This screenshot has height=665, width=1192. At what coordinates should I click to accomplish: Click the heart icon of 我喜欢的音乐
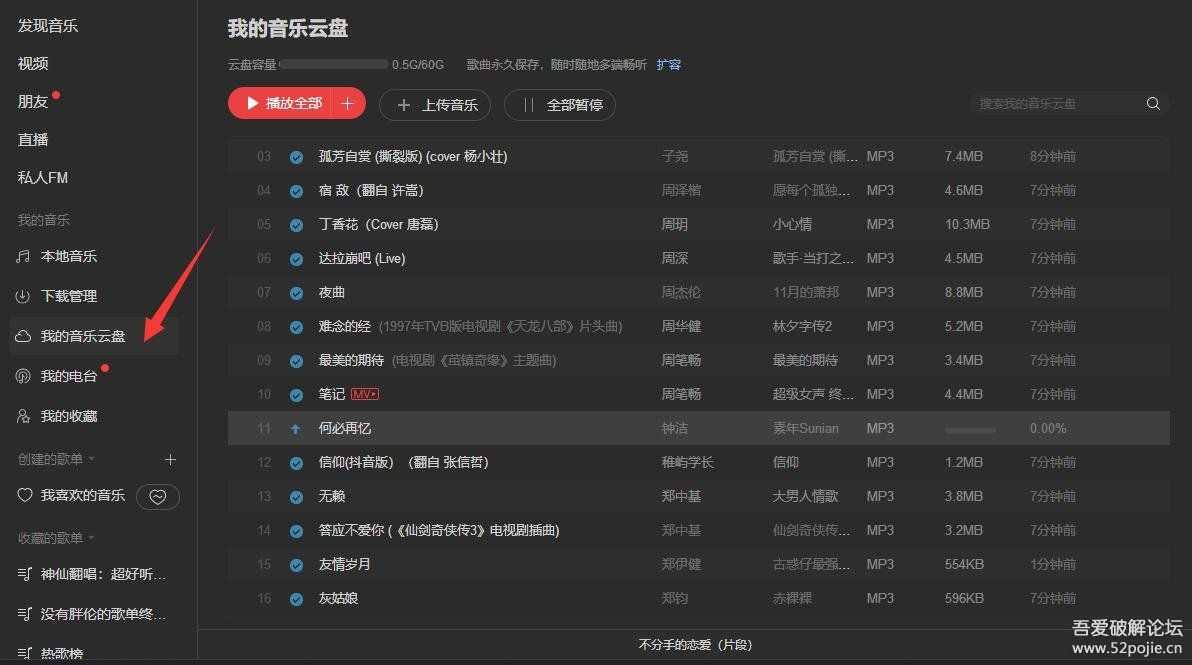24,495
